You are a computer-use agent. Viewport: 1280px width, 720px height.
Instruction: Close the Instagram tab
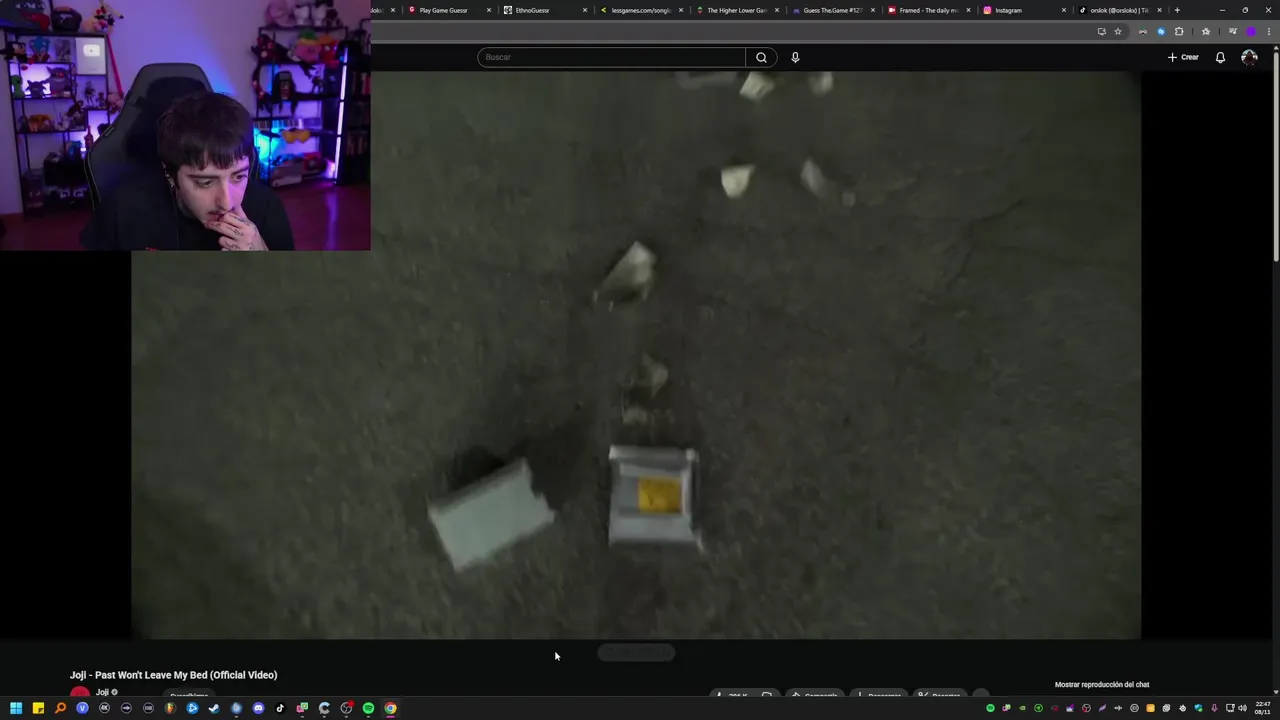(x=1064, y=10)
